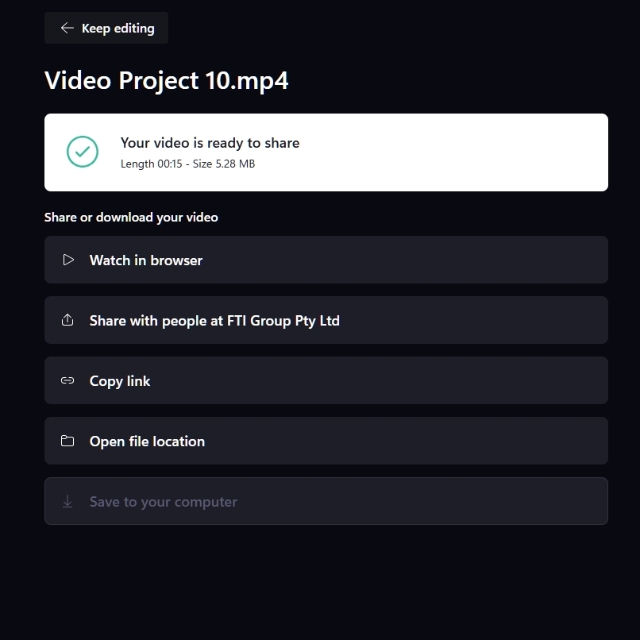Viewport: 640px width, 640px height.
Task: Click the folder icon for file location
Action: tap(67, 441)
